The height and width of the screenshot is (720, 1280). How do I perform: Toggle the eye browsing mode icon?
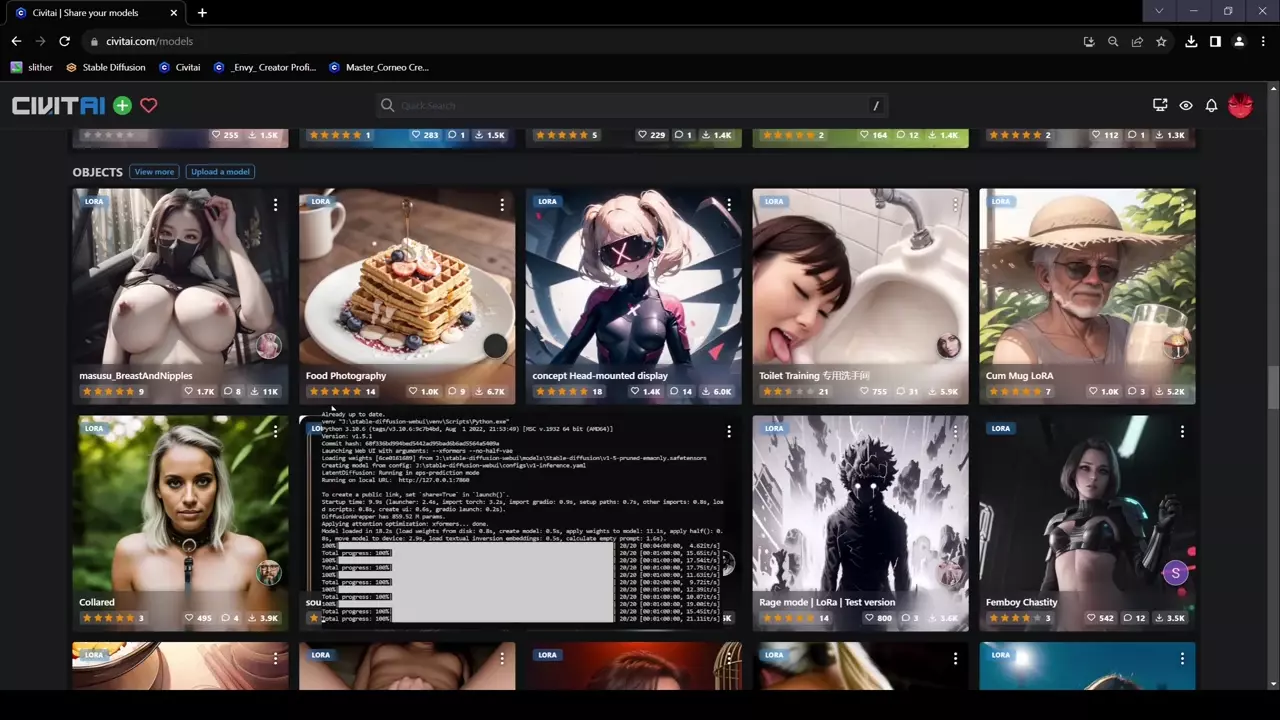[x=1186, y=105]
